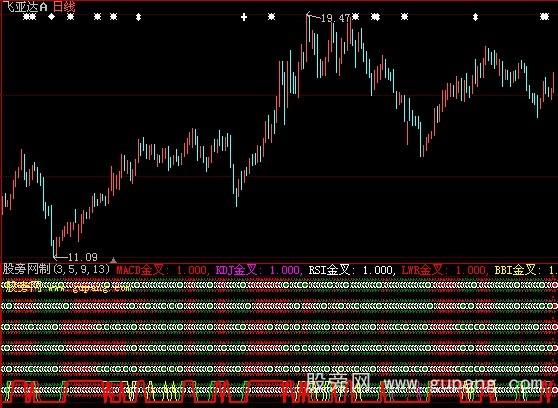Click the asterisk marker touching the 19.47 label
The image size is (558, 408).
point(356,16)
